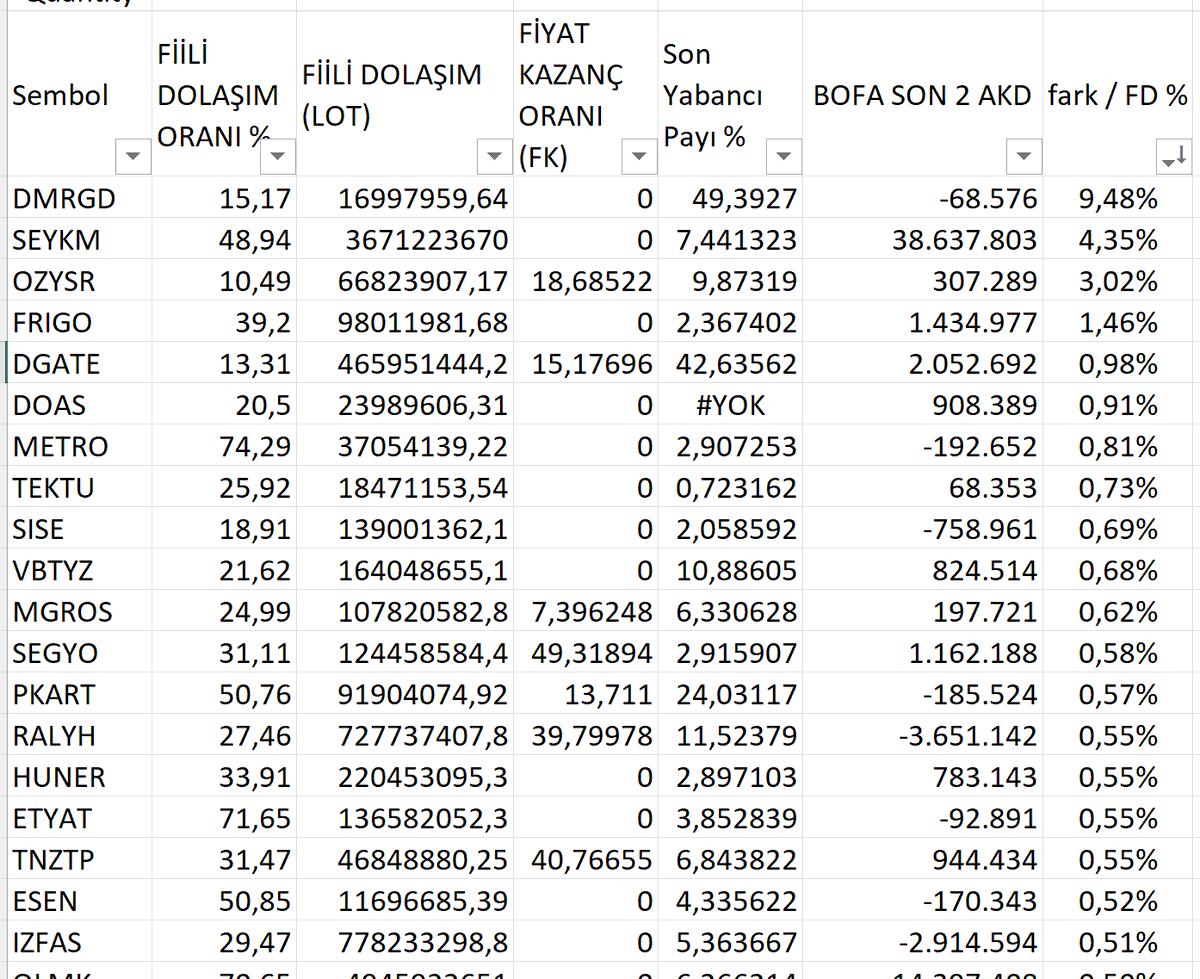Click the 71,65 float ratio for ETYAT
The height and width of the screenshot is (979, 1200).
click(x=224, y=819)
